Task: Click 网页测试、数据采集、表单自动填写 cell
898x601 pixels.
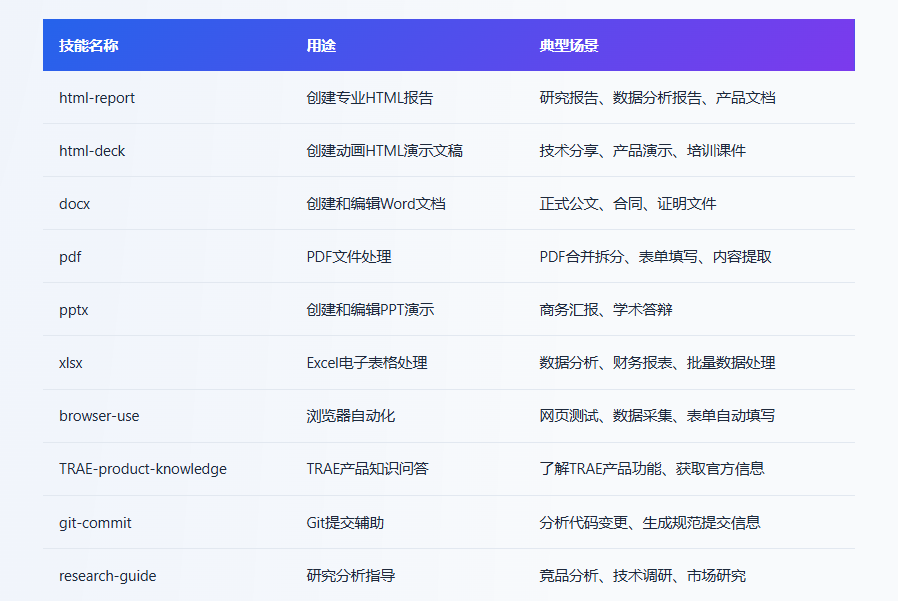Action: (x=657, y=416)
